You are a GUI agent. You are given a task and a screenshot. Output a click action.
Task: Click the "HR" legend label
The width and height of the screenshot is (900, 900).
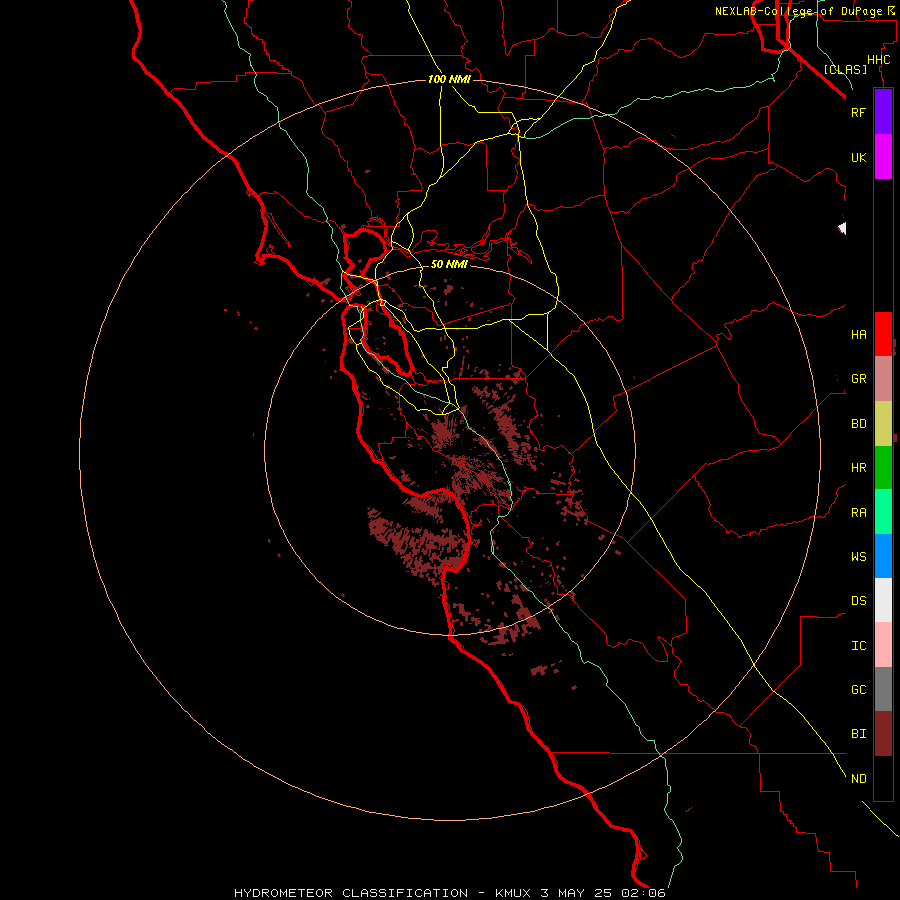click(x=858, y=468)
